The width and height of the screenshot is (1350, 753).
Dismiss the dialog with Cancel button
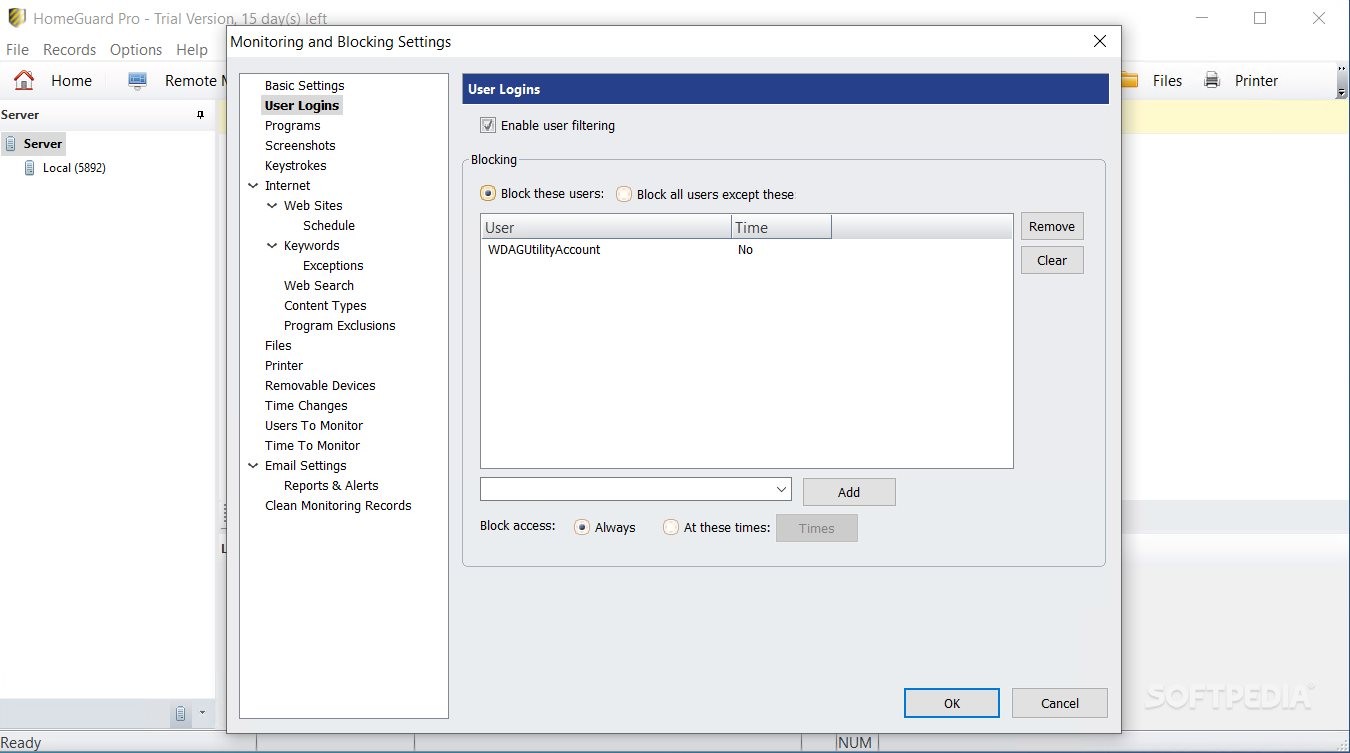1059,703
